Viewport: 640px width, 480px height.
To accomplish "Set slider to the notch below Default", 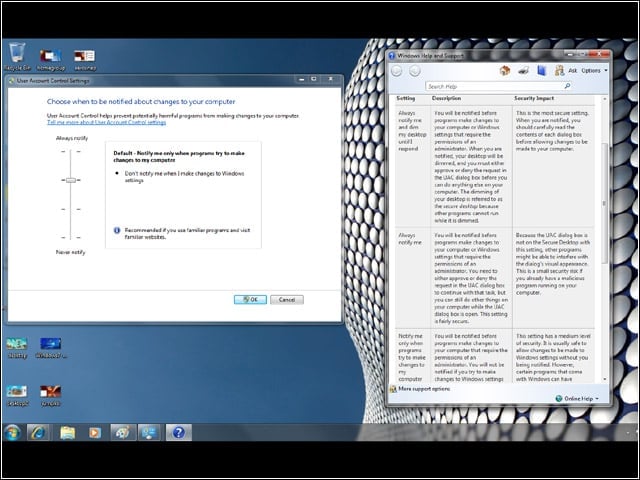I will pyautogui.click(x=71, y=209).
